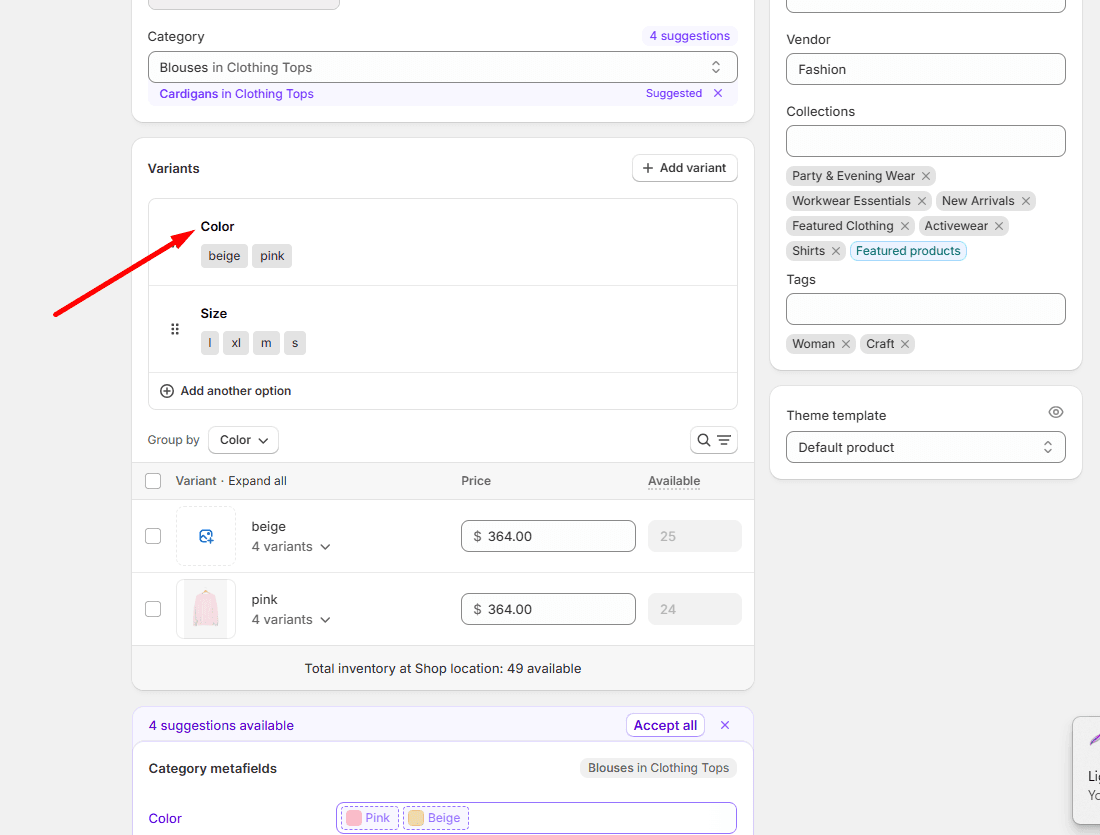This screenshot has width=1100, height=835.
Task: Close the 4 suggestions available banner
Action: click(725, 725)
